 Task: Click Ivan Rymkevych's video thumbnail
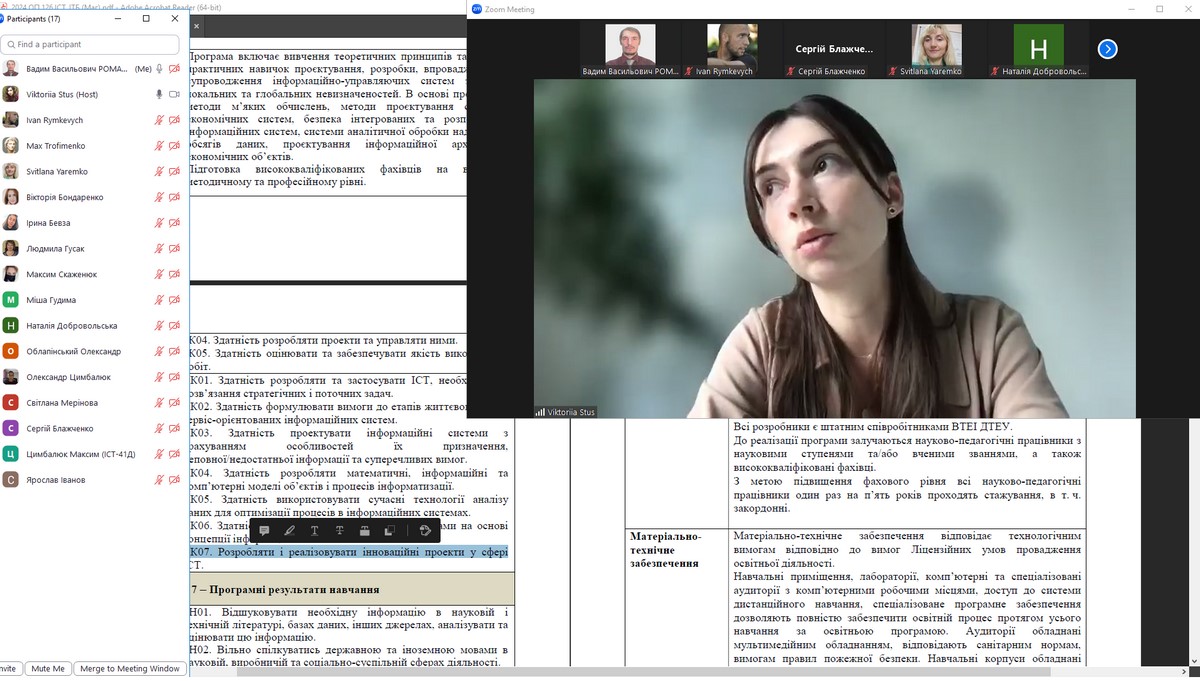point(732,50)
